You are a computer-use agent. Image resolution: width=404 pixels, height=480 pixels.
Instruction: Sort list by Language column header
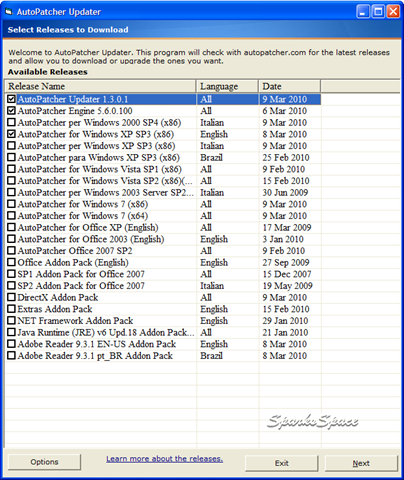tap(227, 86)
